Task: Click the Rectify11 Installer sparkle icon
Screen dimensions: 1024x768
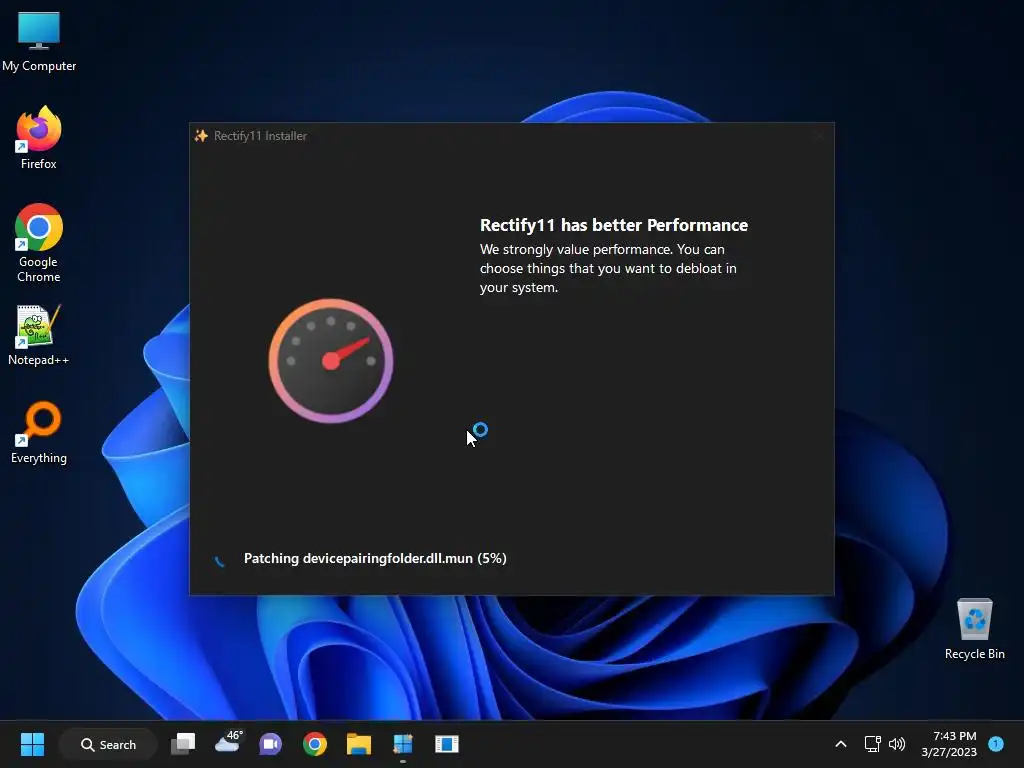Action: tap(201, 135)
